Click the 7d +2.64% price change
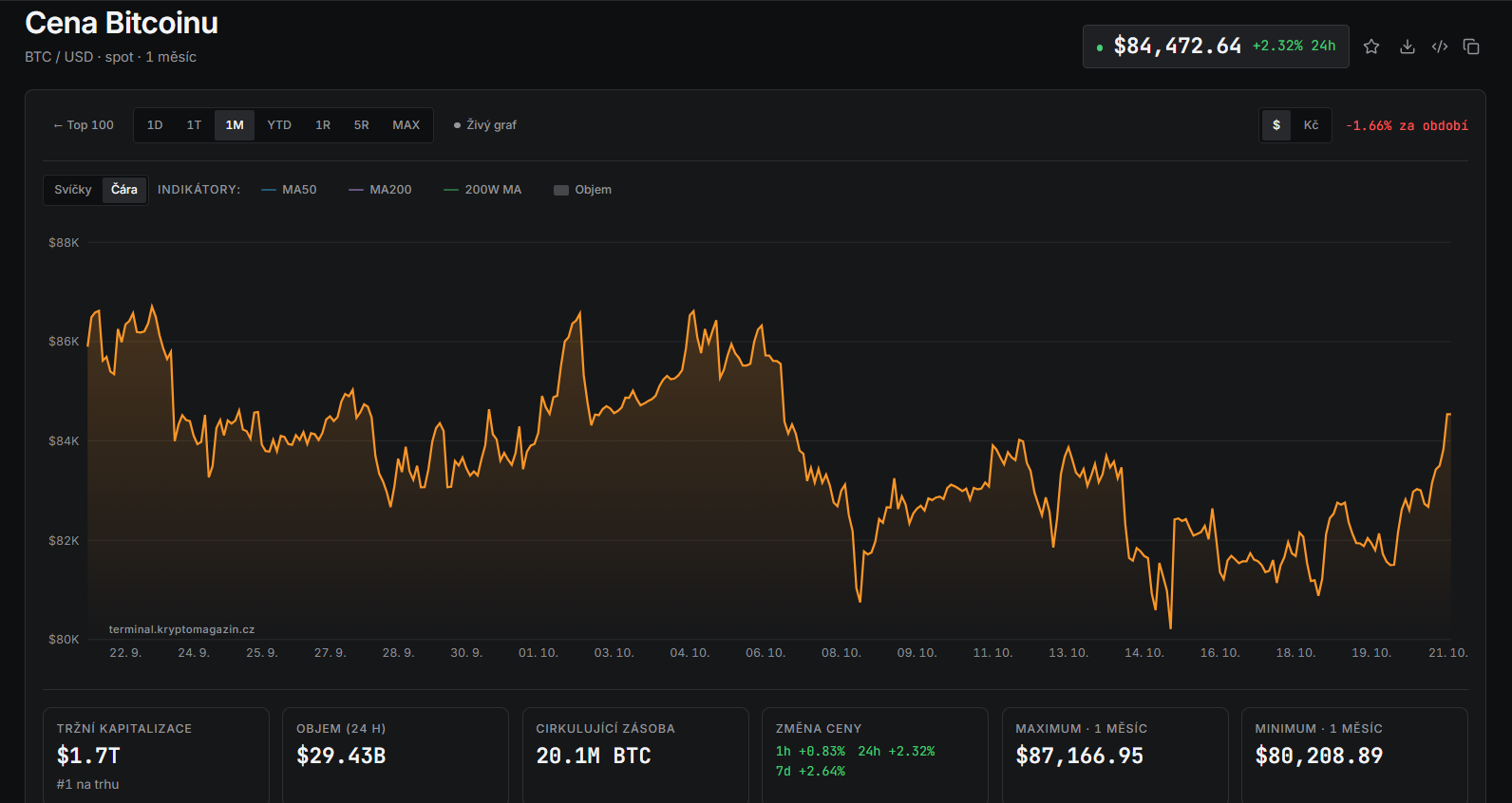 (810, 771)
